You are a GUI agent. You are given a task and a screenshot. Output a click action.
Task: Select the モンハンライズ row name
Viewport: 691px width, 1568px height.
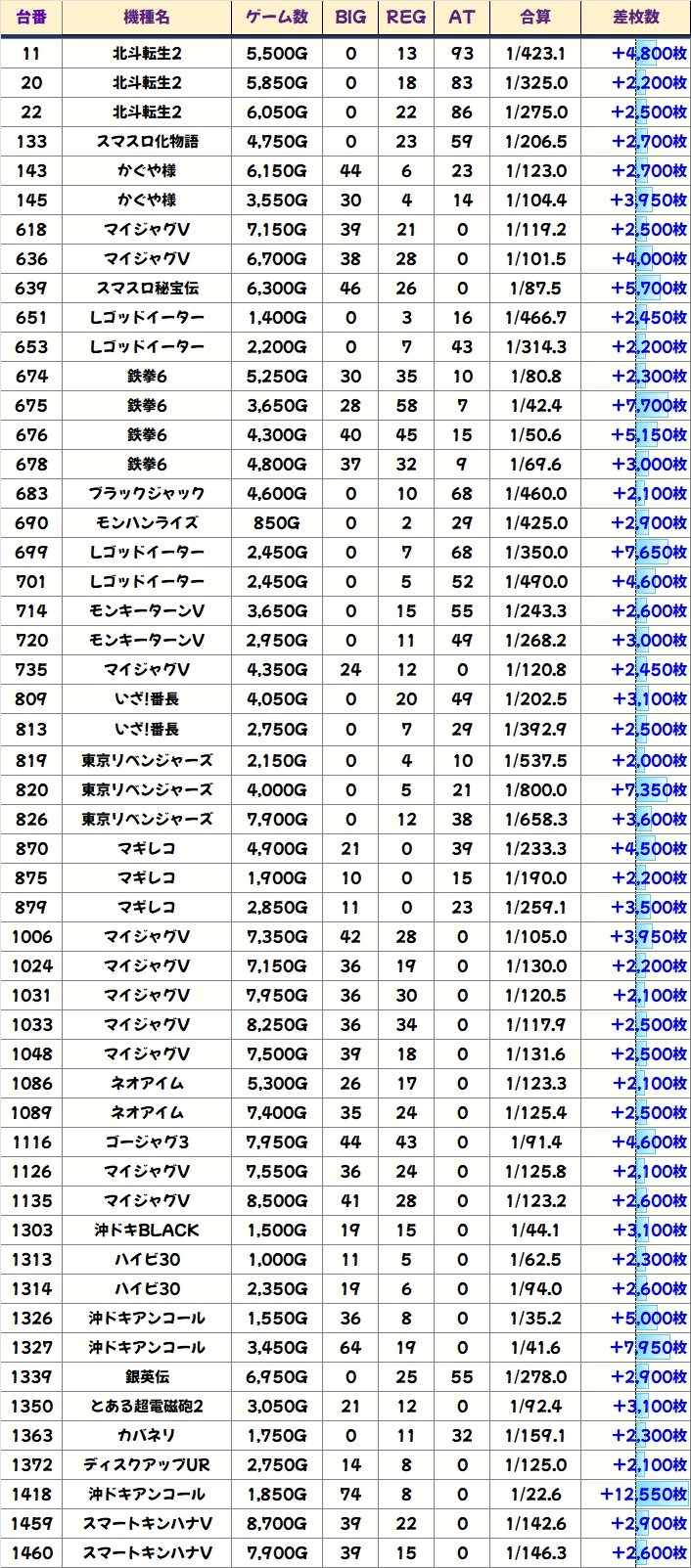pos(147,523)
